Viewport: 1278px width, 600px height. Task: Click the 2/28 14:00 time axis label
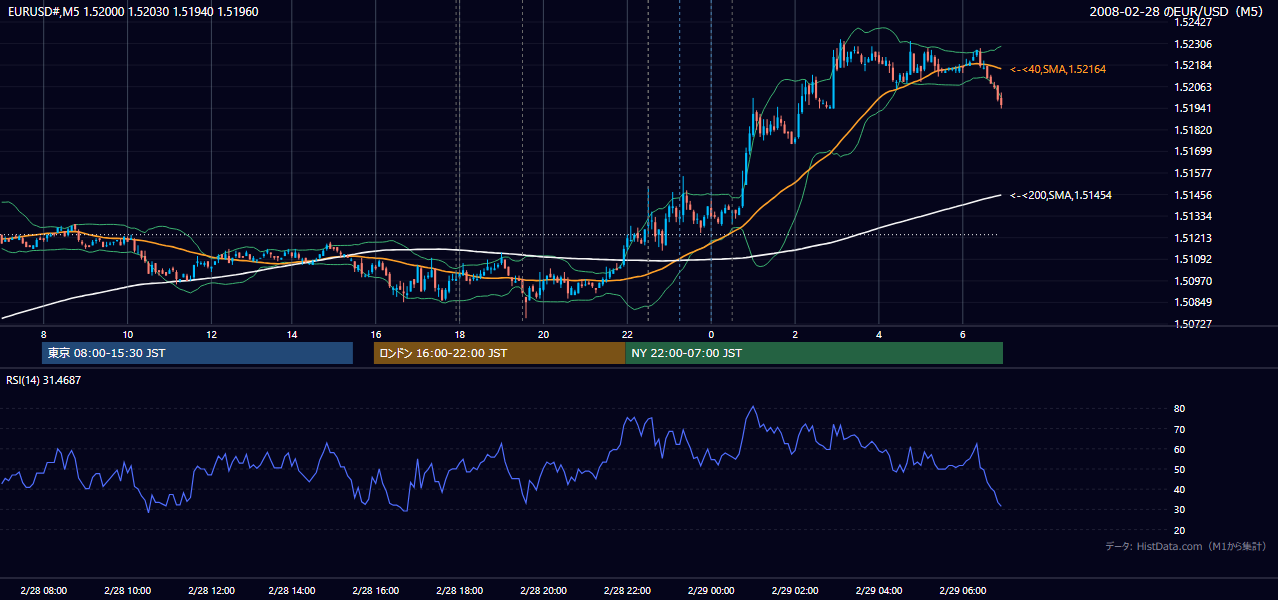click(x=294, y=590)
